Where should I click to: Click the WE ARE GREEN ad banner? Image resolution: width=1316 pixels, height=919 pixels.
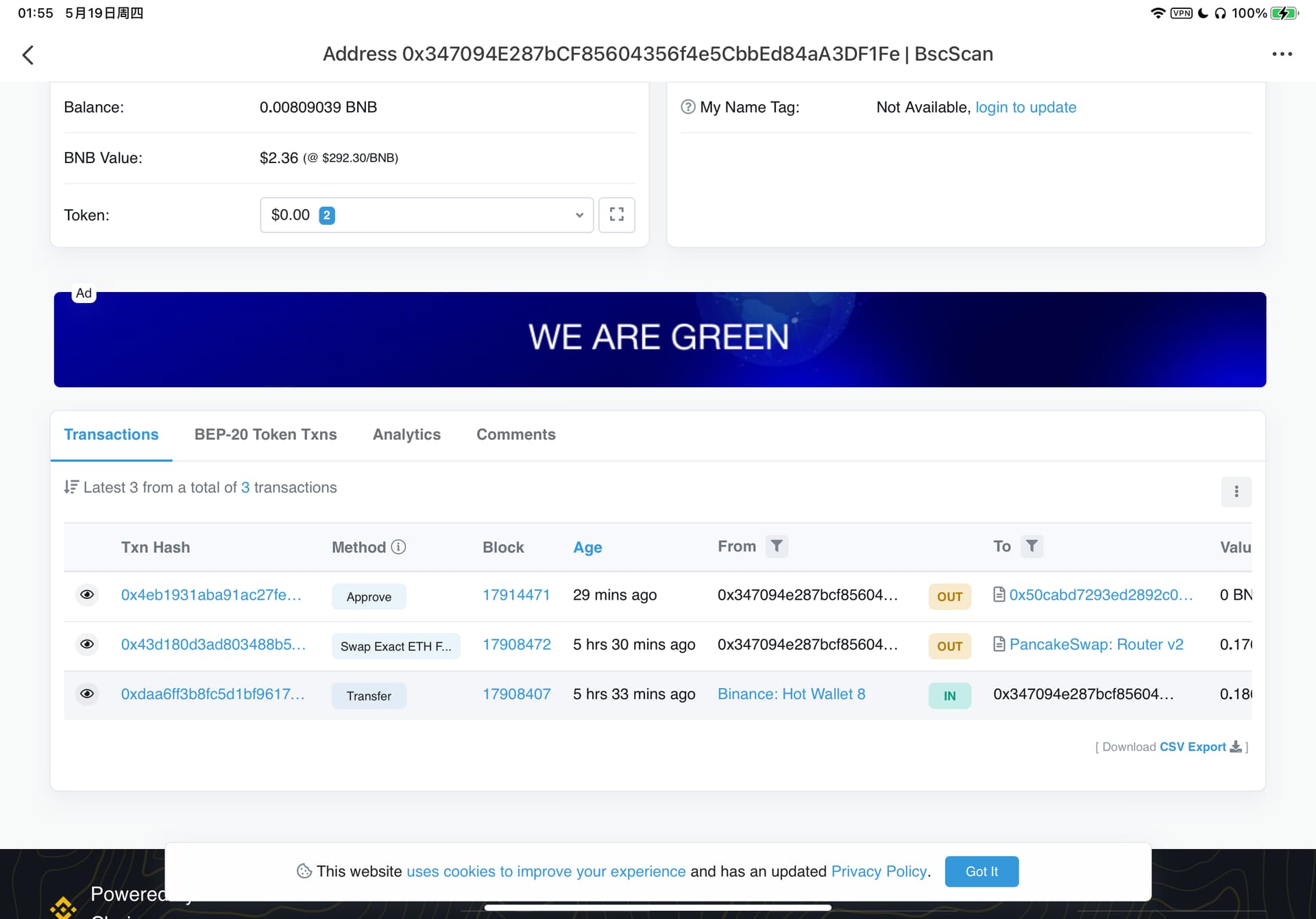click(659, 339)
